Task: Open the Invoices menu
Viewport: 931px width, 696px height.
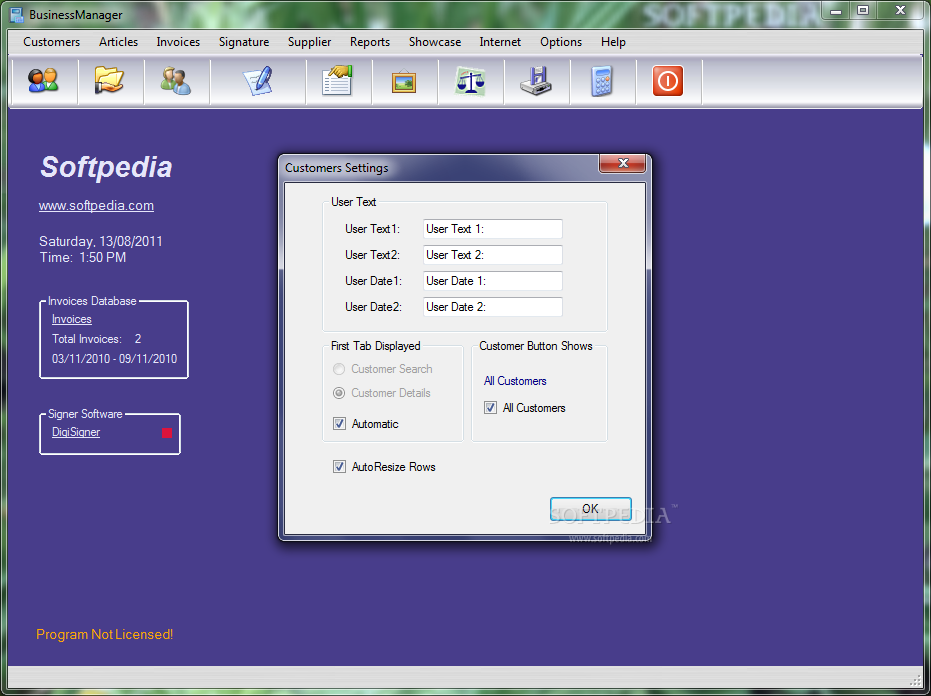Action: point(178,42)
